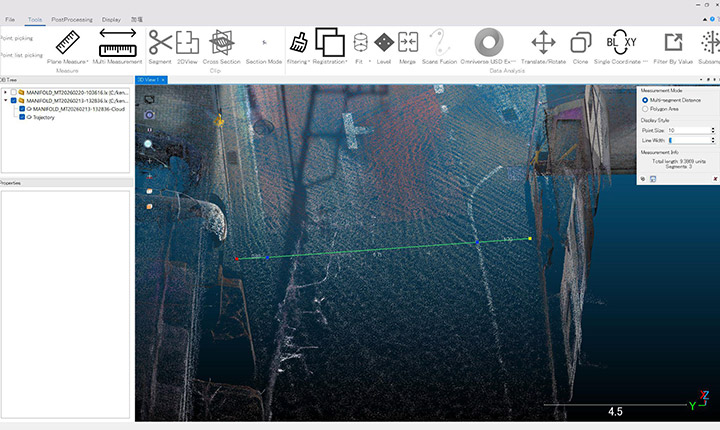This screenshot has height=430, width=720.
Task: Open the last ribbon tab with Japanese label
Action: tap(137, 20)
